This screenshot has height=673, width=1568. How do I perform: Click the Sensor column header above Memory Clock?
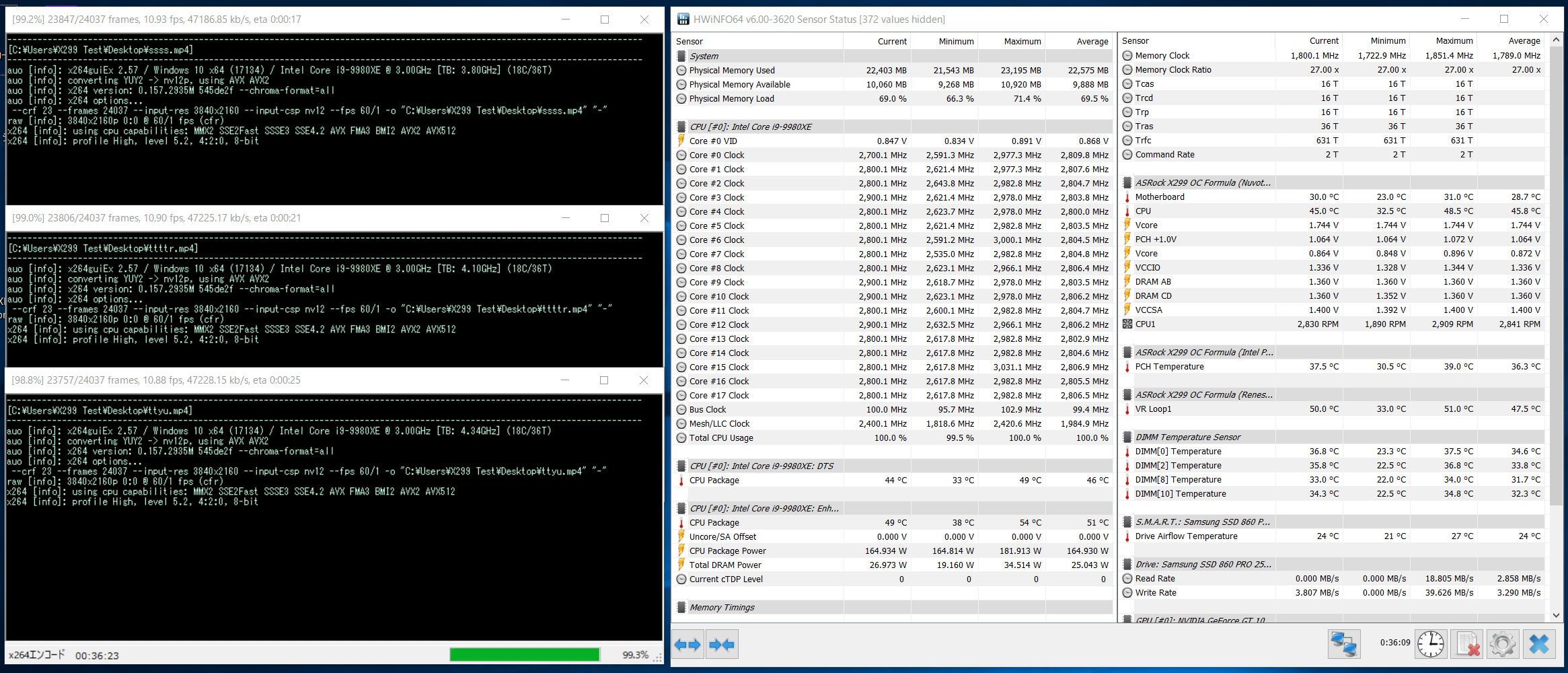tap(1197, 40)
